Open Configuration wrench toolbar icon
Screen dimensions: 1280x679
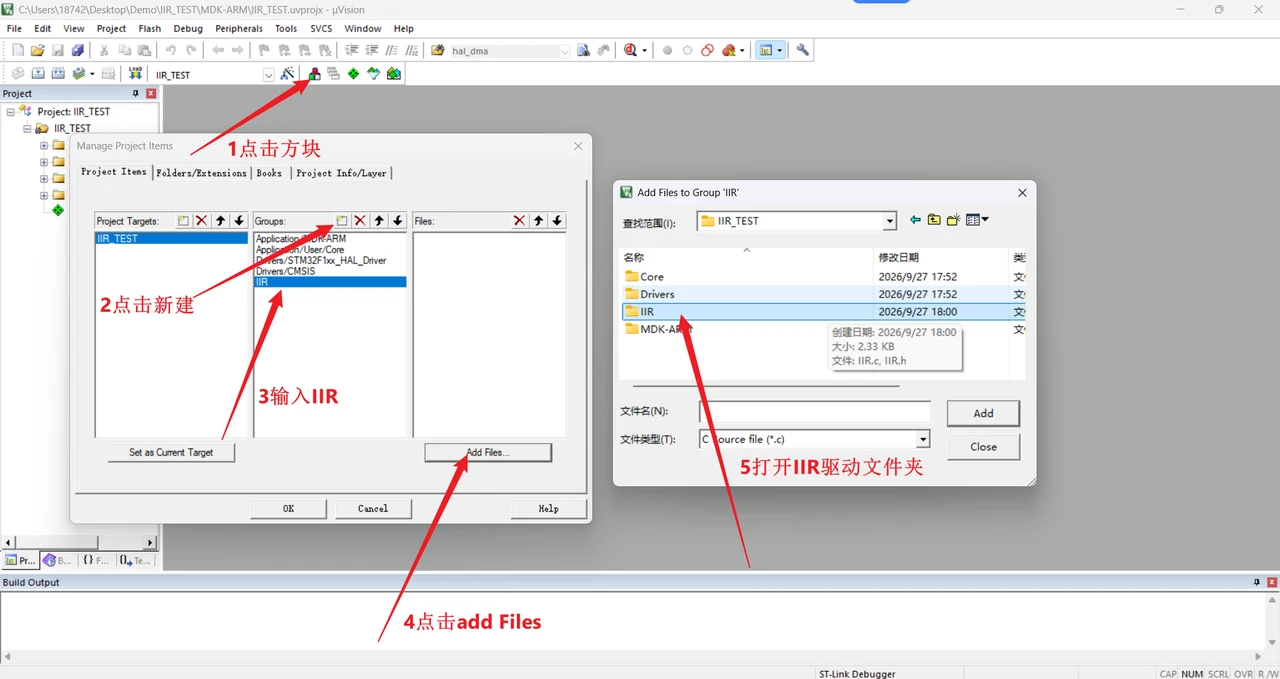pyautogui.click(x=802, y=50)
